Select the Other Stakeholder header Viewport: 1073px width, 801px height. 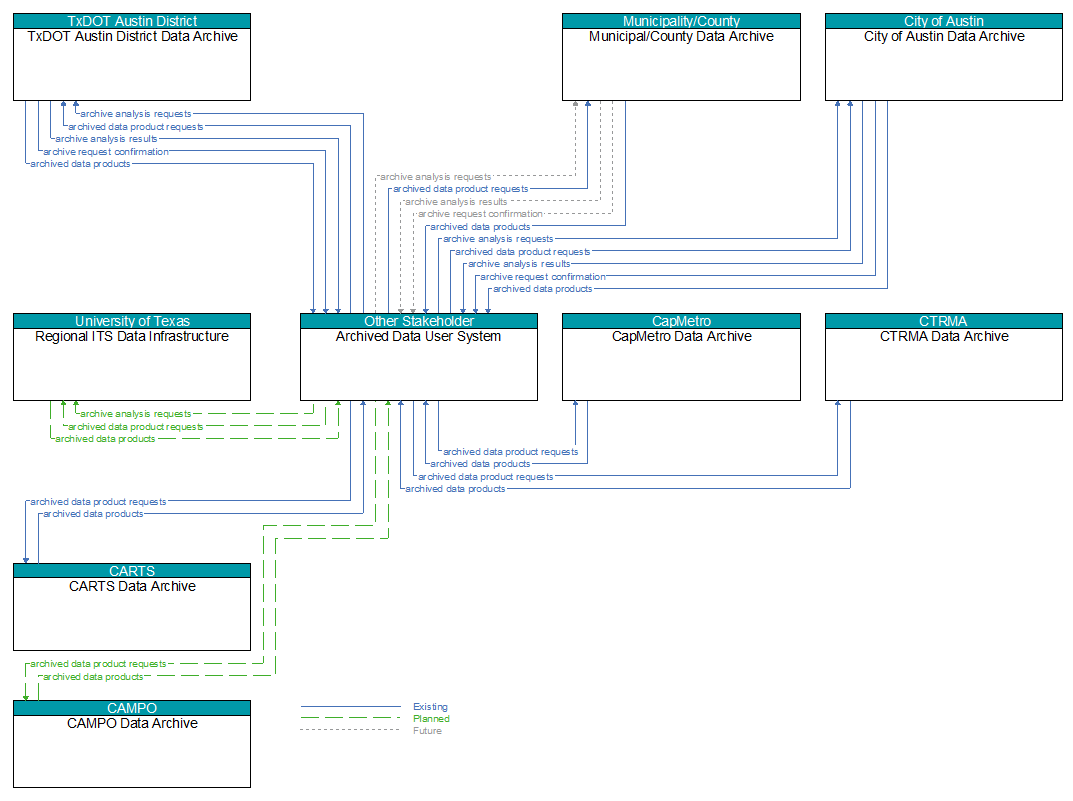point(419,321)
